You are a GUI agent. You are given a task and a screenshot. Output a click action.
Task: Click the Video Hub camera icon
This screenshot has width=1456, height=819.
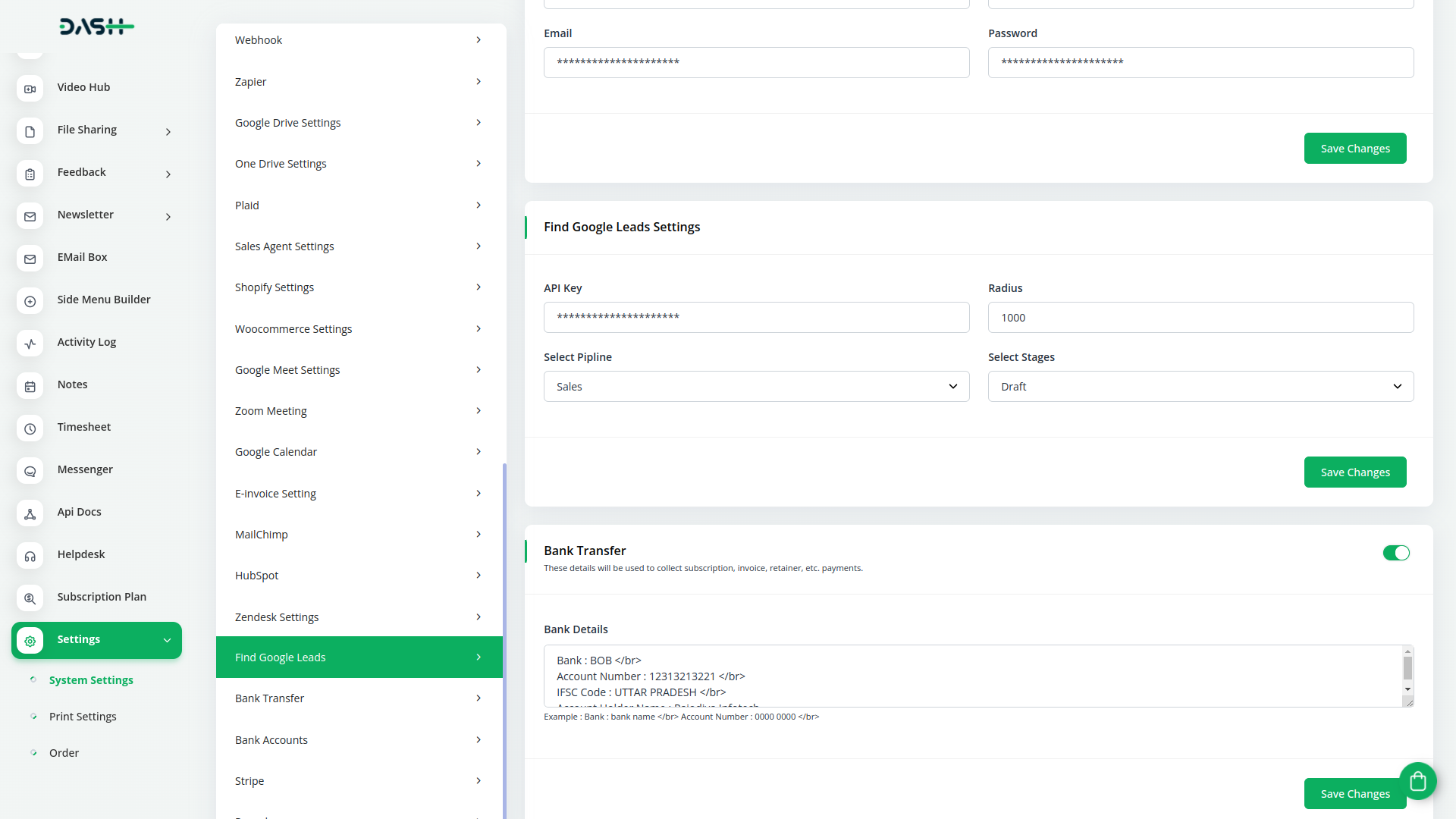30,89
